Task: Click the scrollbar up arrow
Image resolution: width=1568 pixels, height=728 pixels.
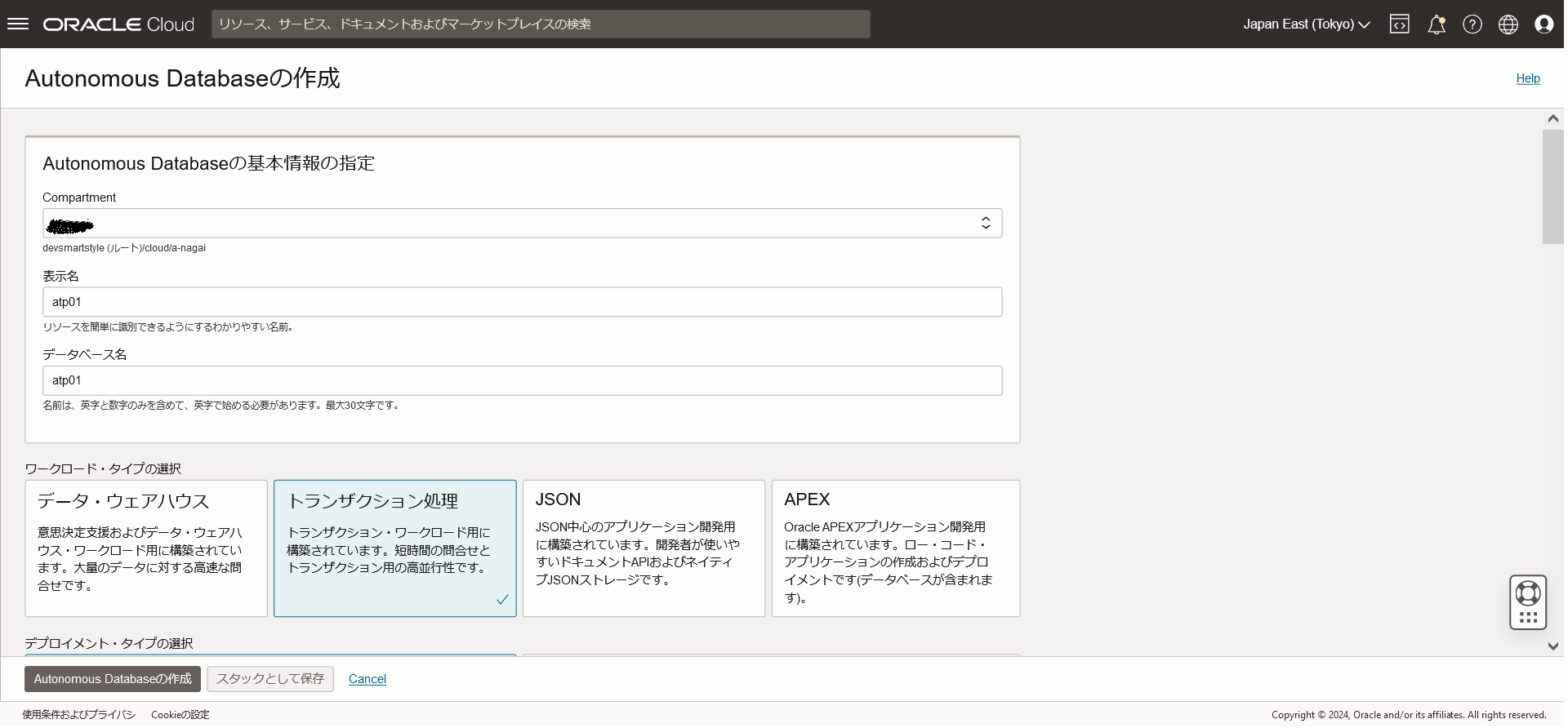Action: click(x=1553, y=119)
